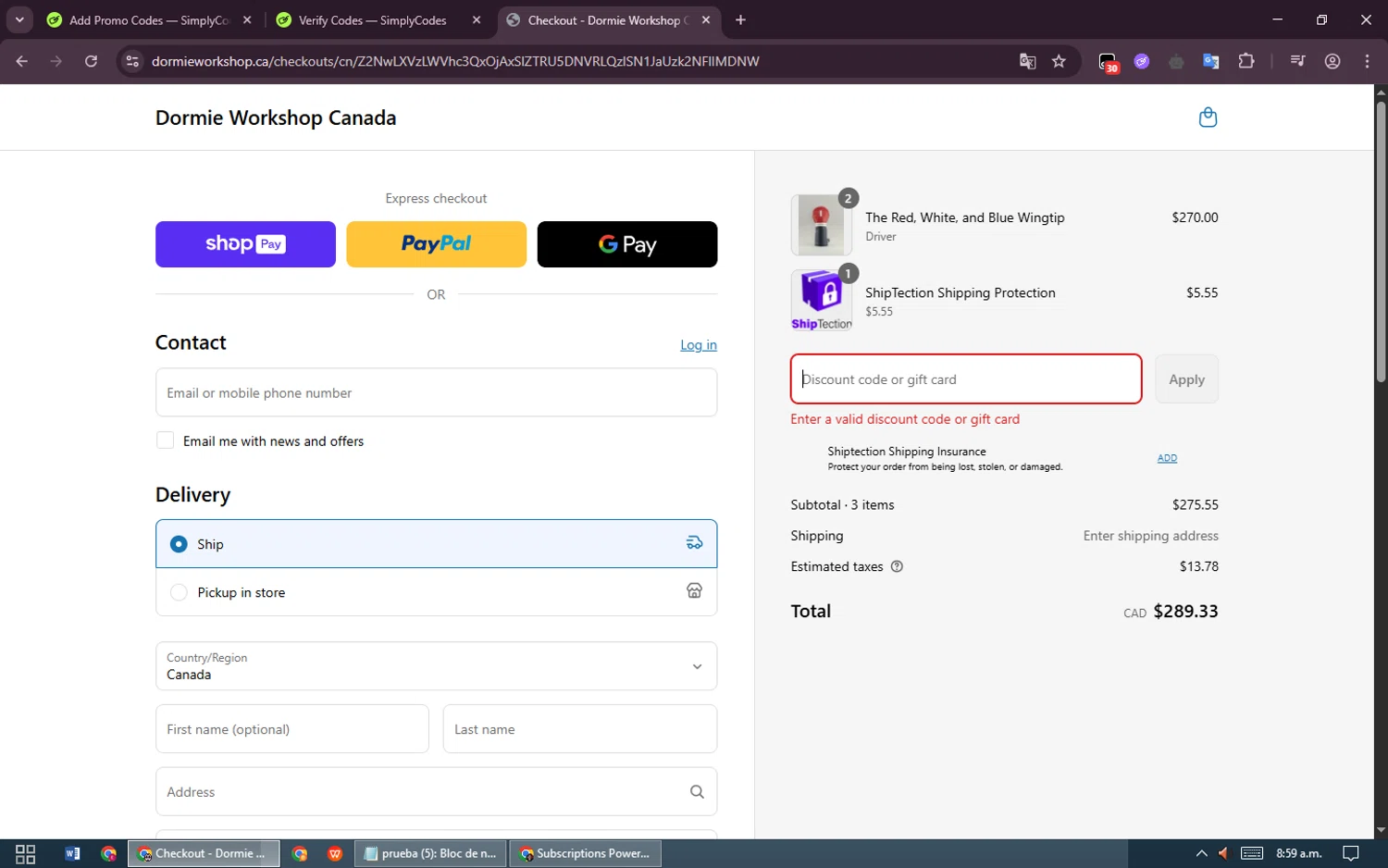Click the ShipTection Shipping Protection thumbnail
1388x868 pixels.
coord(822,300)
